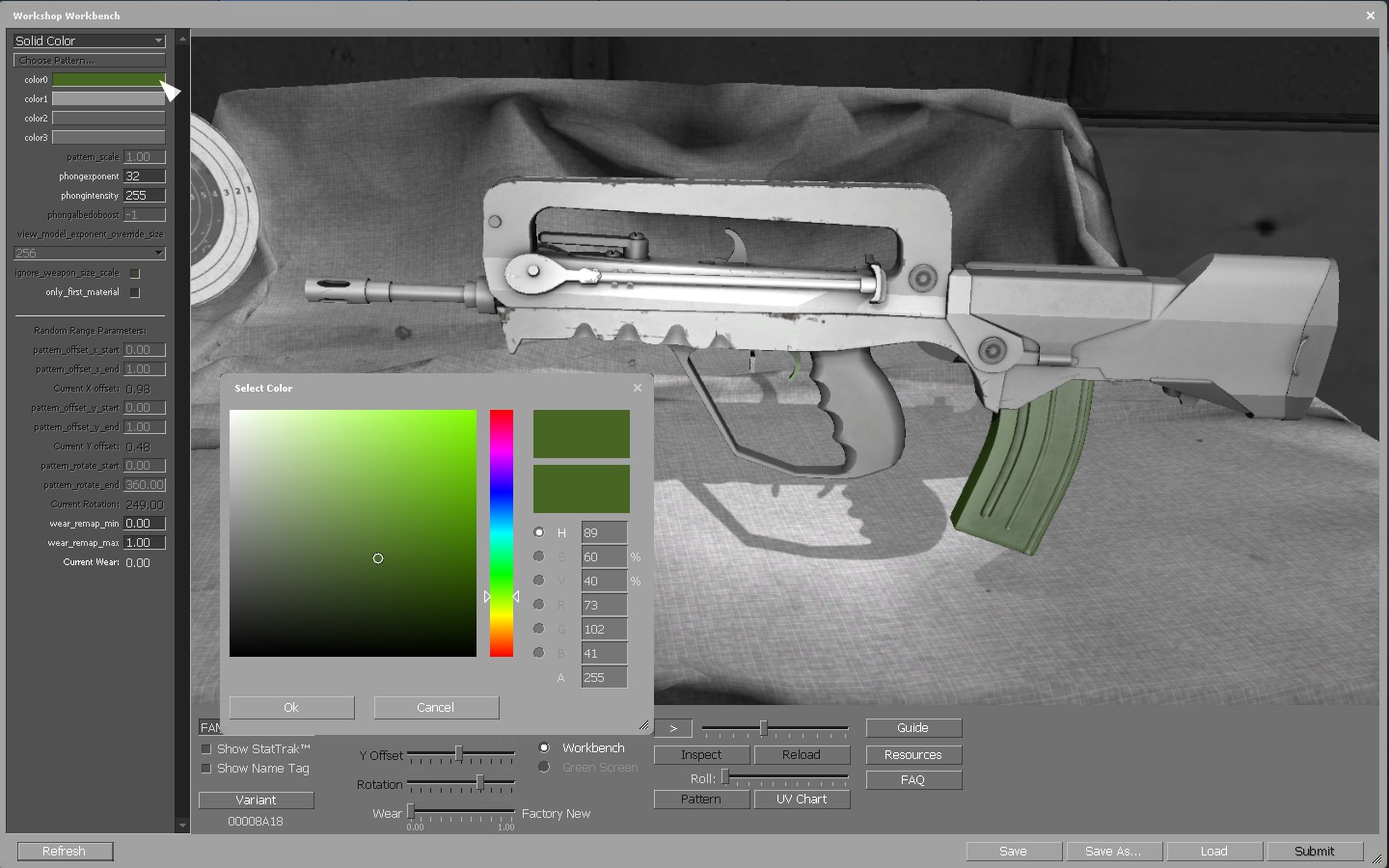Click the color2 swatch
The width and height of the screenshot is (1389, 868).
point(108,118)
